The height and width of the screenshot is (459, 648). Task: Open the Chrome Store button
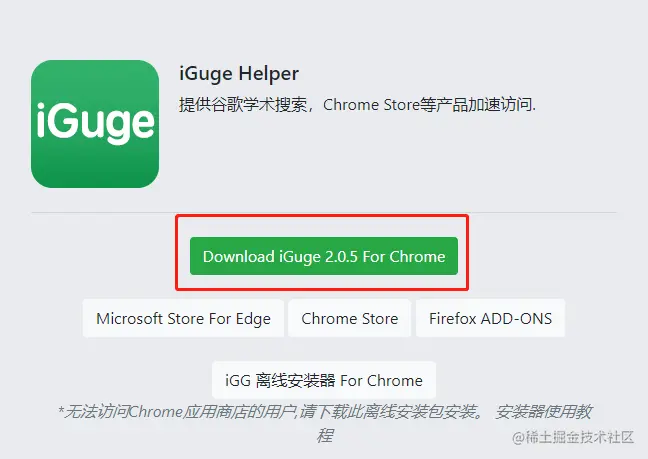click(x=349, y=319)
